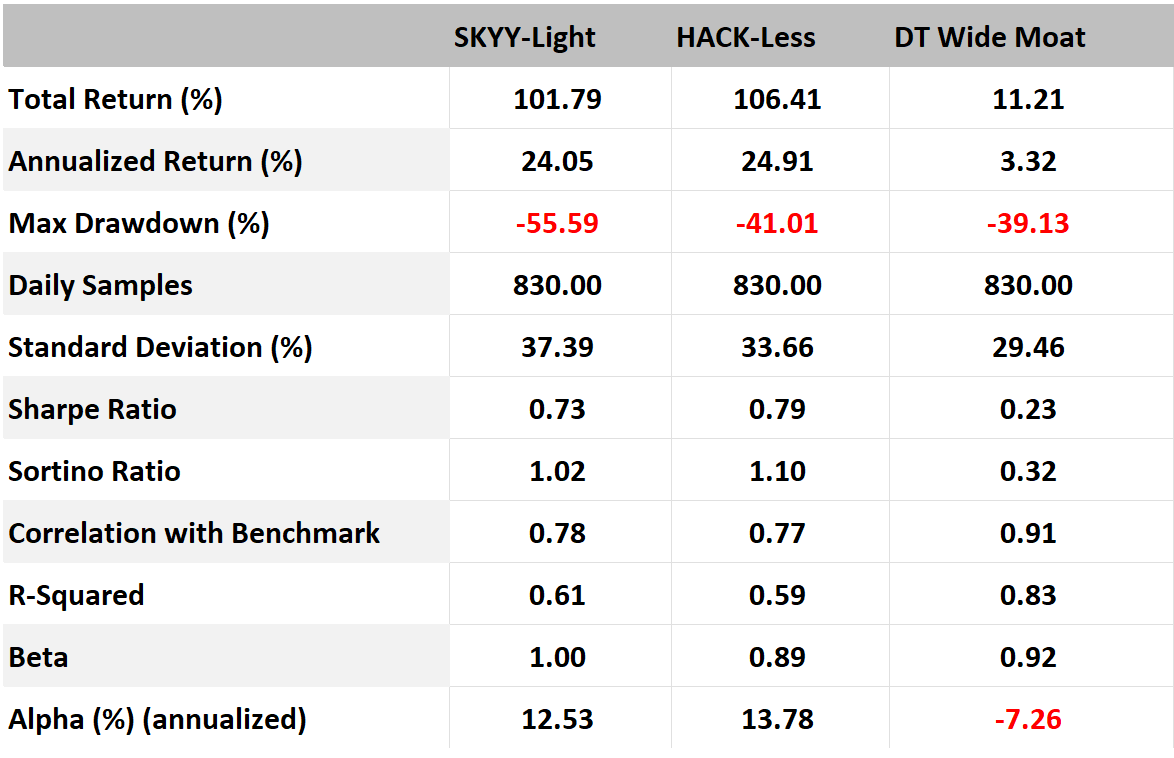Select the Standard Deviation (%) row label
The height and width of the screenshot is (758, 1174).
[x=160, y=348]
